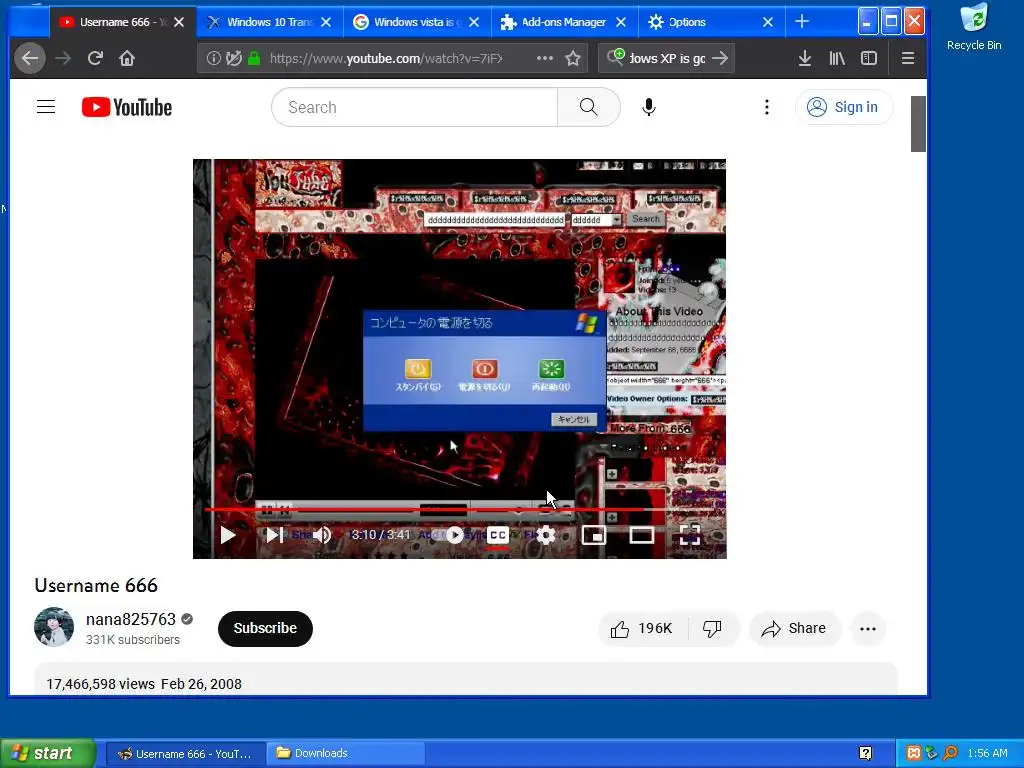
Task: Open the Recycle Bin desktop icon
Action: [x=974, y=27]
